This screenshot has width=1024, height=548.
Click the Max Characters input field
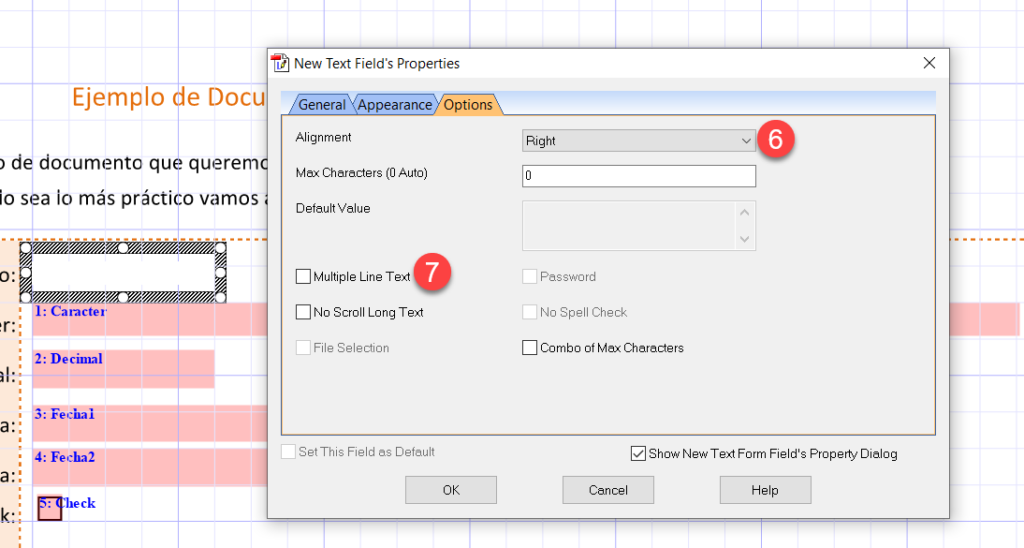click(x=638, y=176)
